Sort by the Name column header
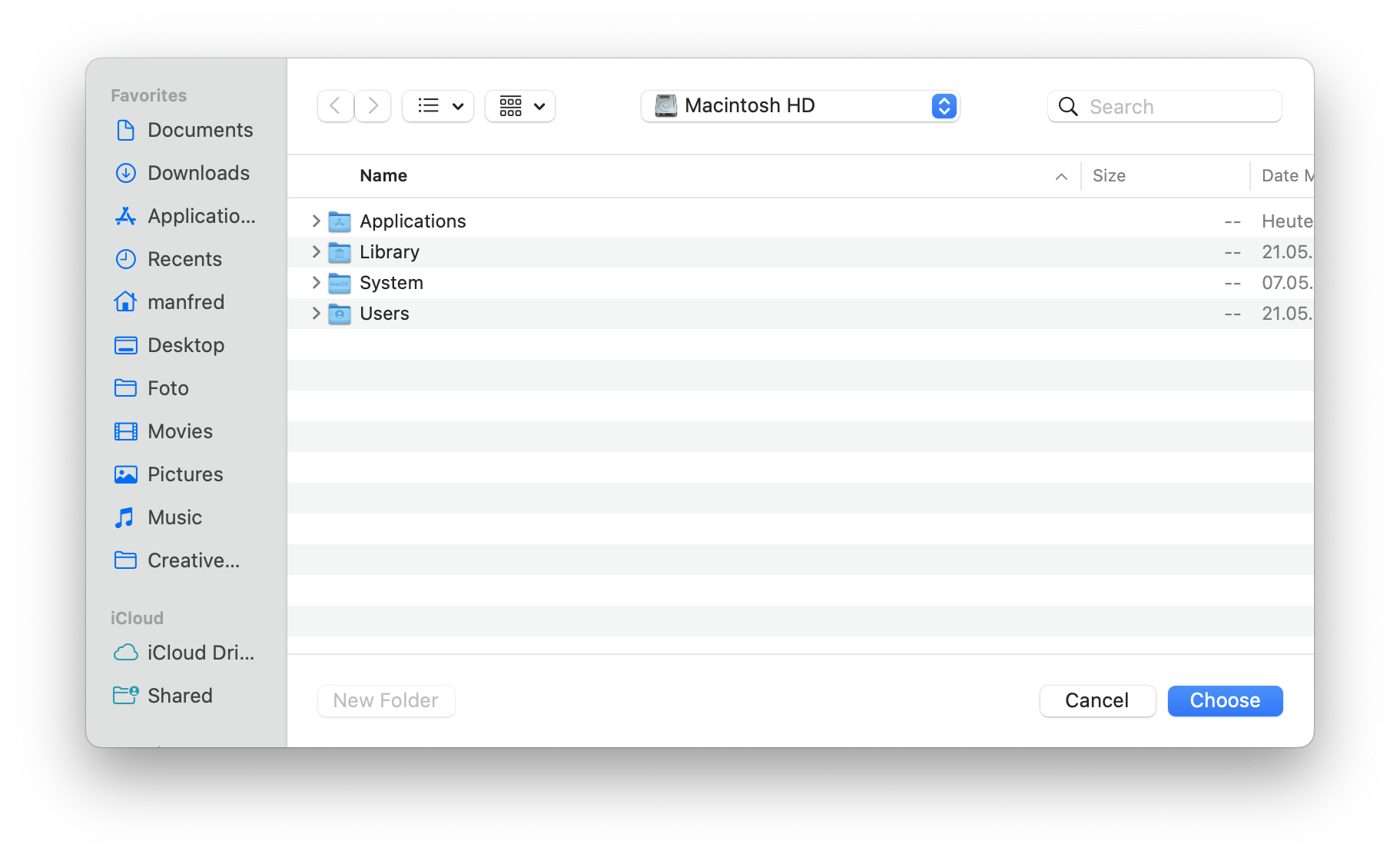 tap(383, 176)
